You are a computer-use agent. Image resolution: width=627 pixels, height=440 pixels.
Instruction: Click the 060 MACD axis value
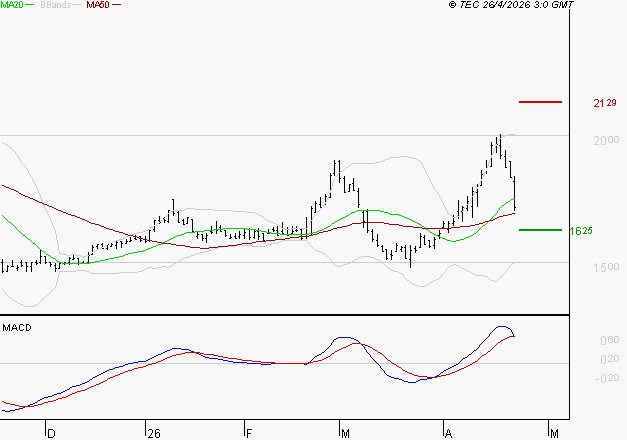click(610, 340)
